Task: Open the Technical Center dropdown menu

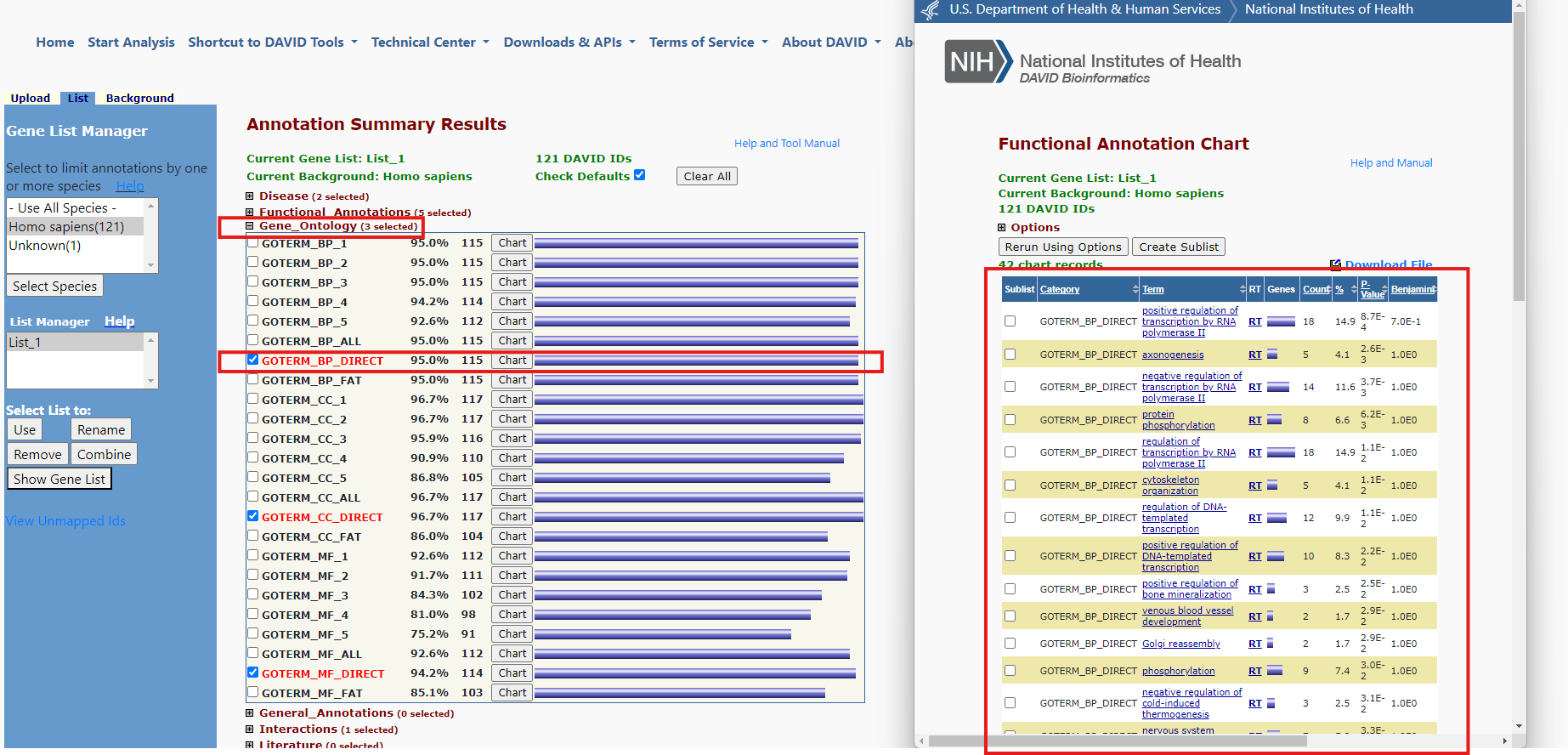Action: pos(430,43)
